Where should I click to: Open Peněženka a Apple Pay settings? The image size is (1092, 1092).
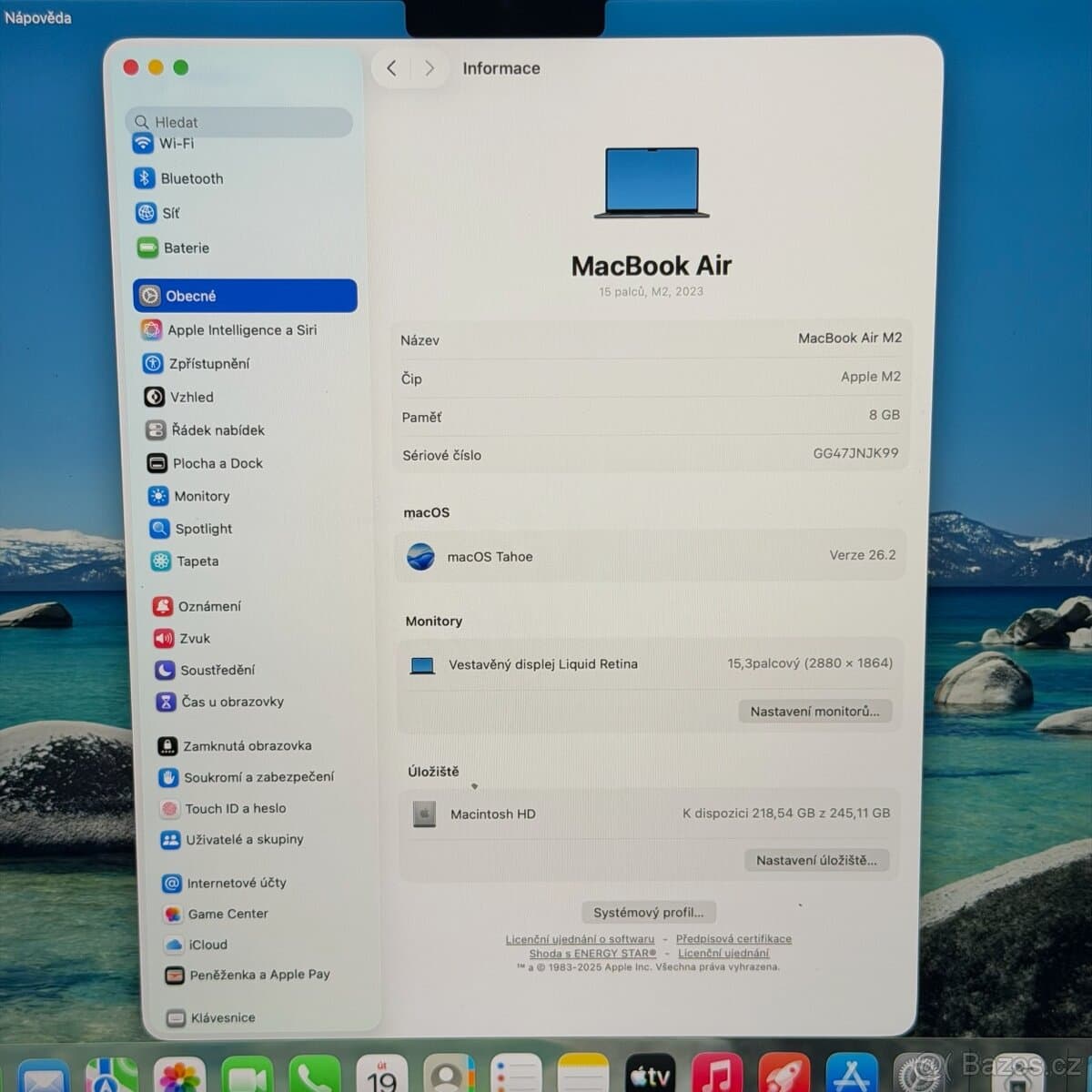coord(248,975)
